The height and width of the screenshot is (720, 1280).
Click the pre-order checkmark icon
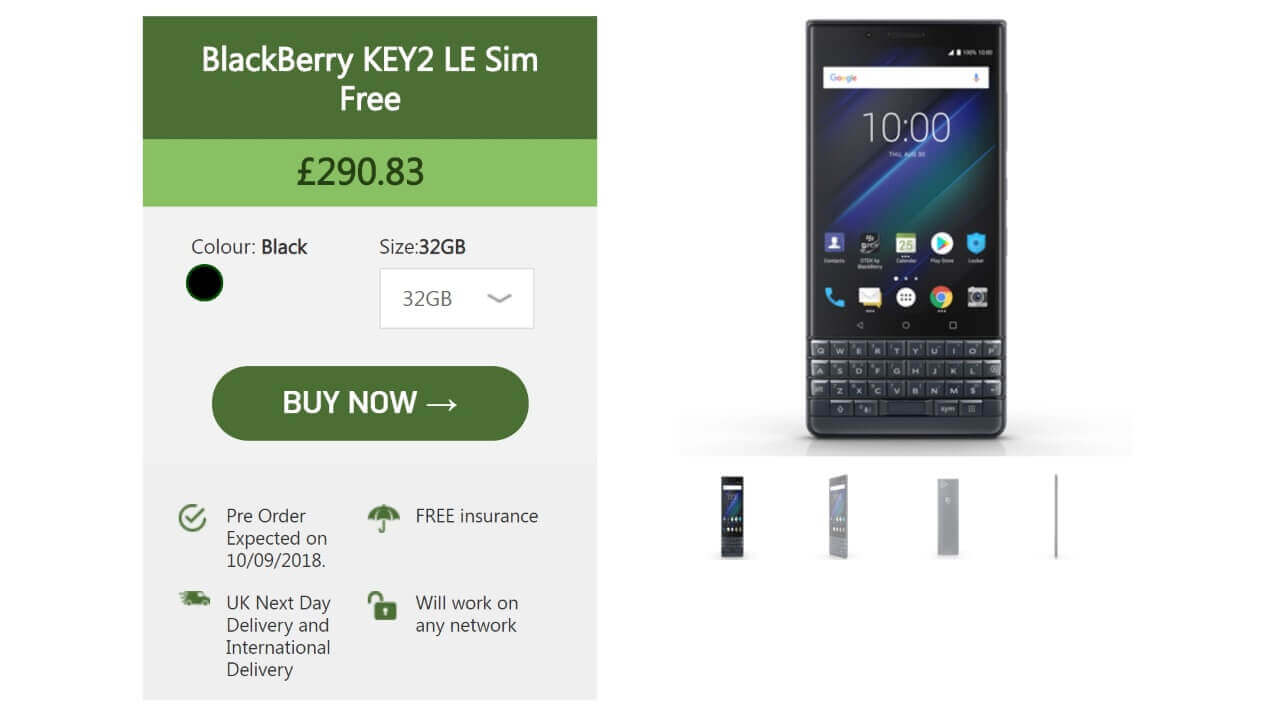(x=192, y=517)
